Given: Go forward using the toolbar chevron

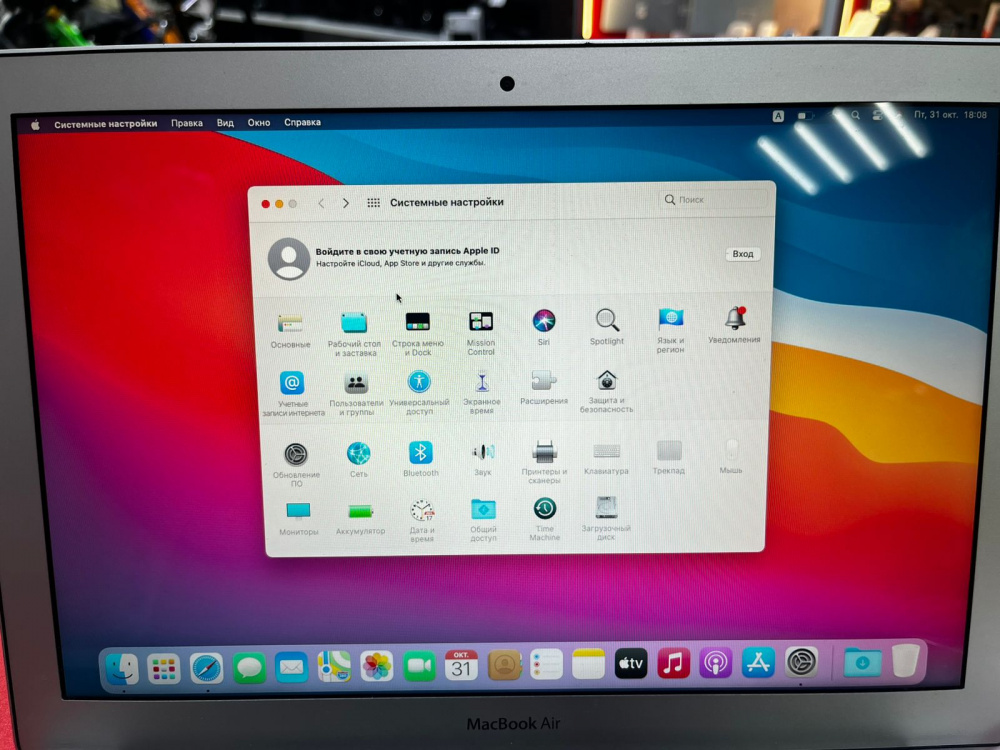Looking at the screenshot, I should [x=346, y=203].
